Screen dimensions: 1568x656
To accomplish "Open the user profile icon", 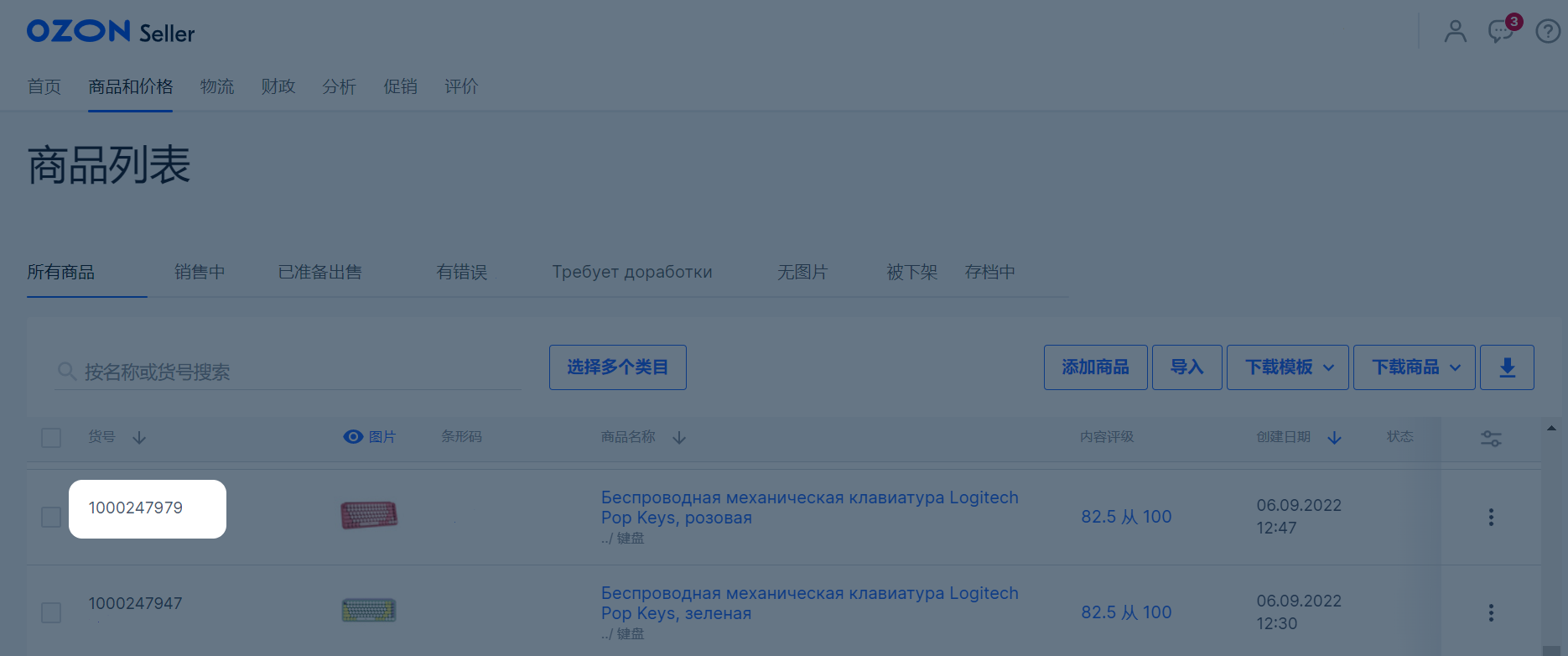I will point(1456,32).
